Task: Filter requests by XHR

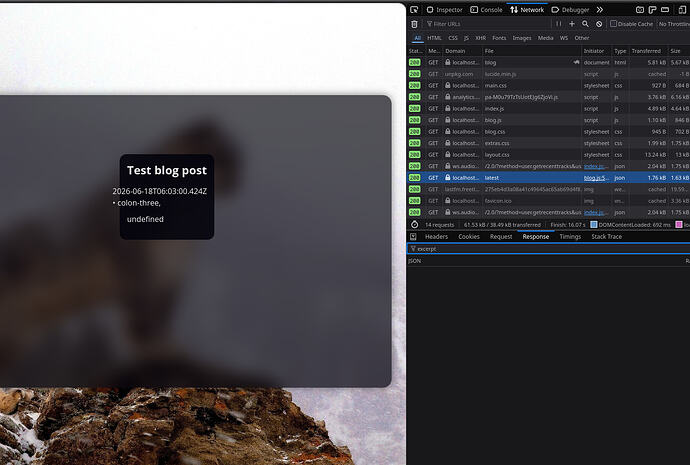Action: tap(481, 38)
